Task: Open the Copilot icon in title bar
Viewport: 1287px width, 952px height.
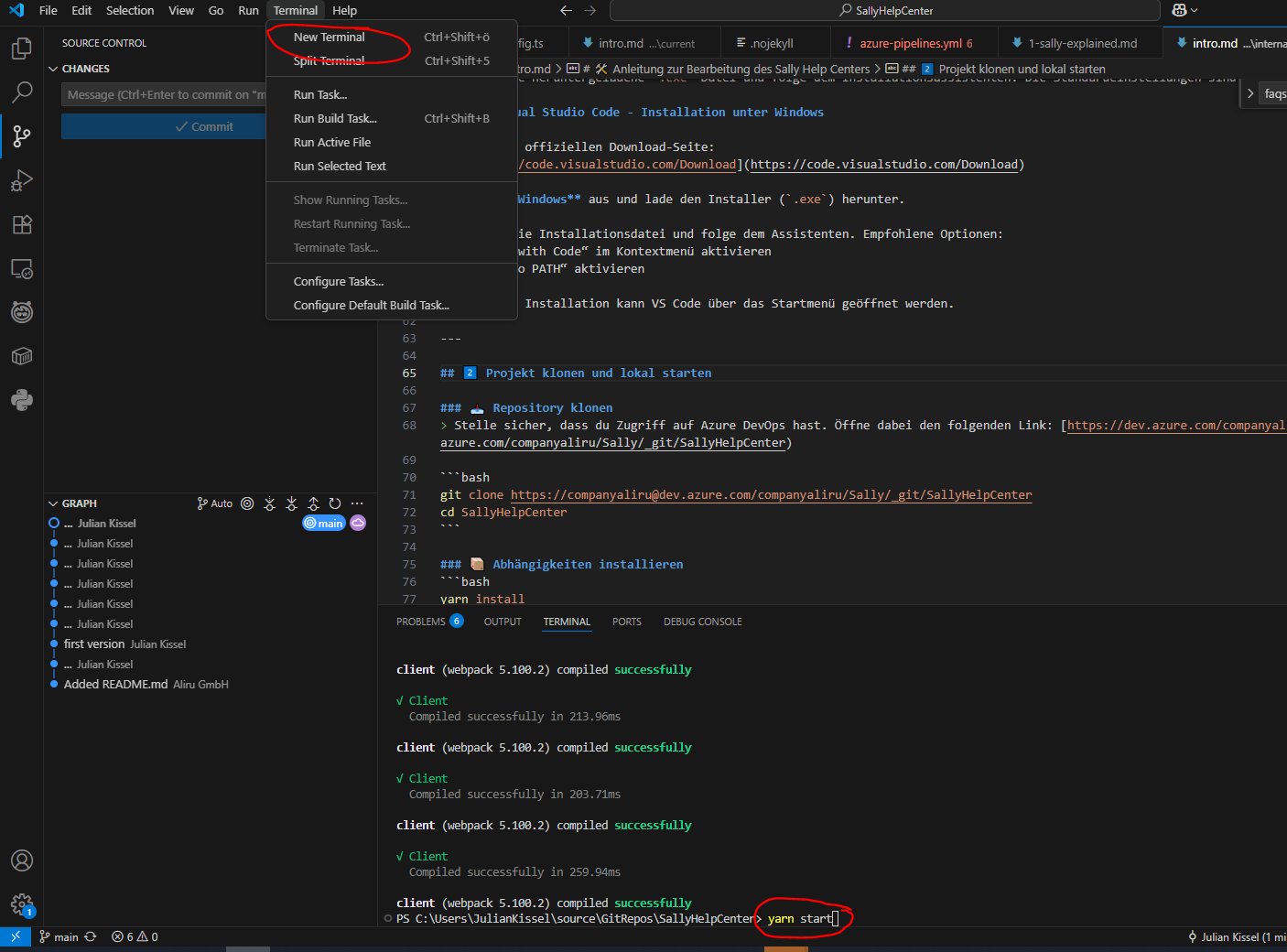Action: point(1179,10)
